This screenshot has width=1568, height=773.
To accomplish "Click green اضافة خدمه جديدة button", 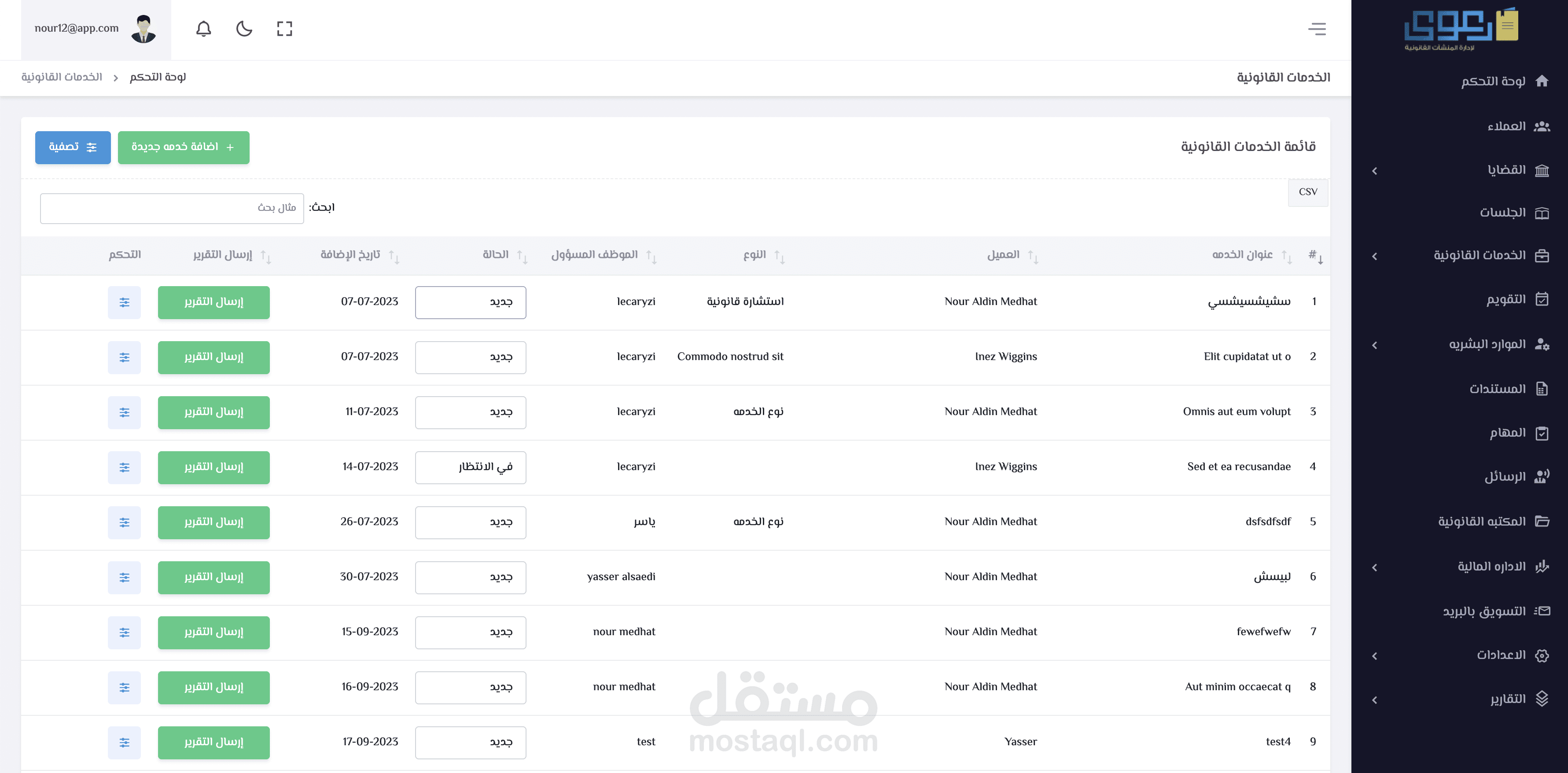I will click(183, 147).
